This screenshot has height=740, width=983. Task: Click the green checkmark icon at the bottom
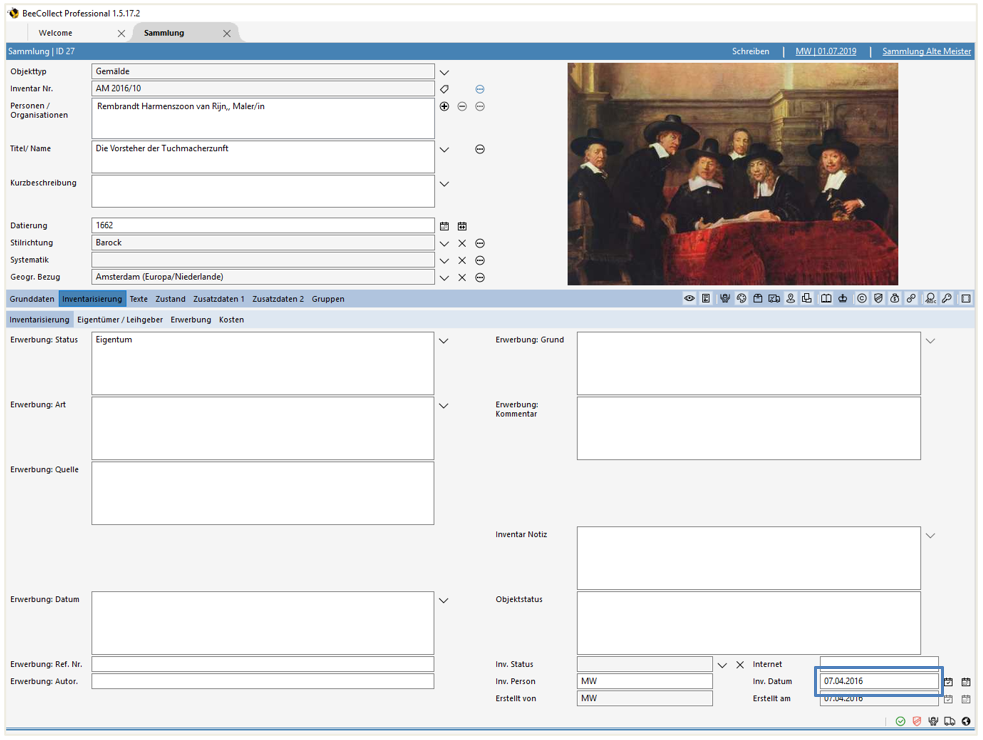900,721
